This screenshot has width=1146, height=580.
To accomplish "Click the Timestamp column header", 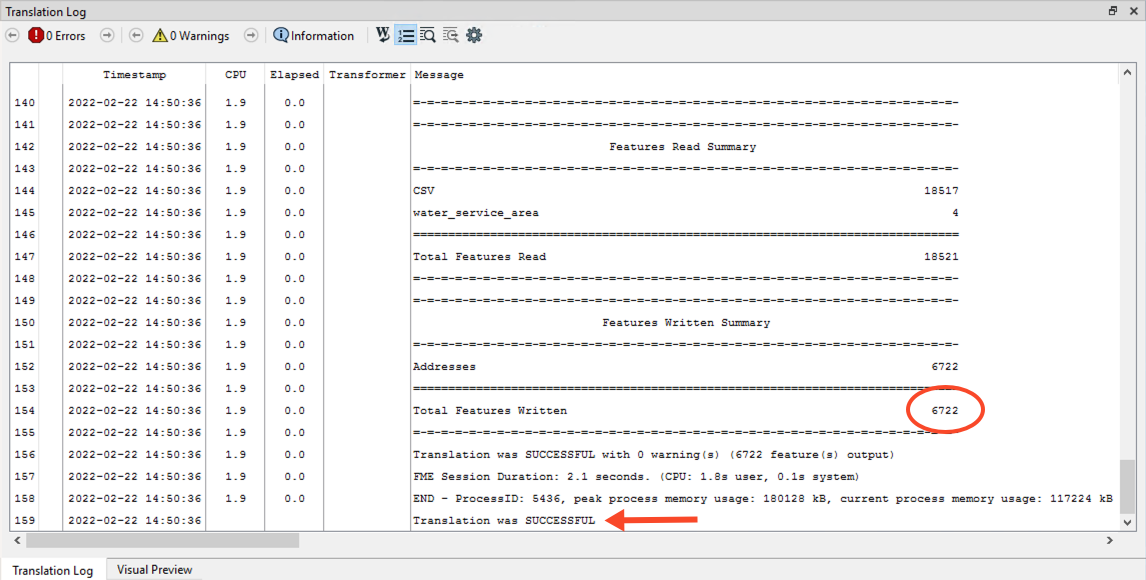I will 134,75.
